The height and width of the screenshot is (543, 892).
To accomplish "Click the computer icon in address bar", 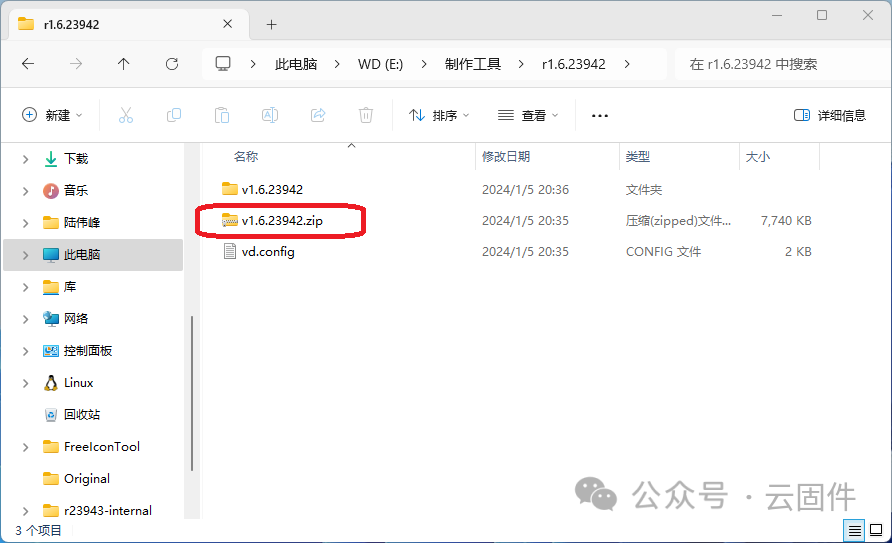I will (223, 64).
